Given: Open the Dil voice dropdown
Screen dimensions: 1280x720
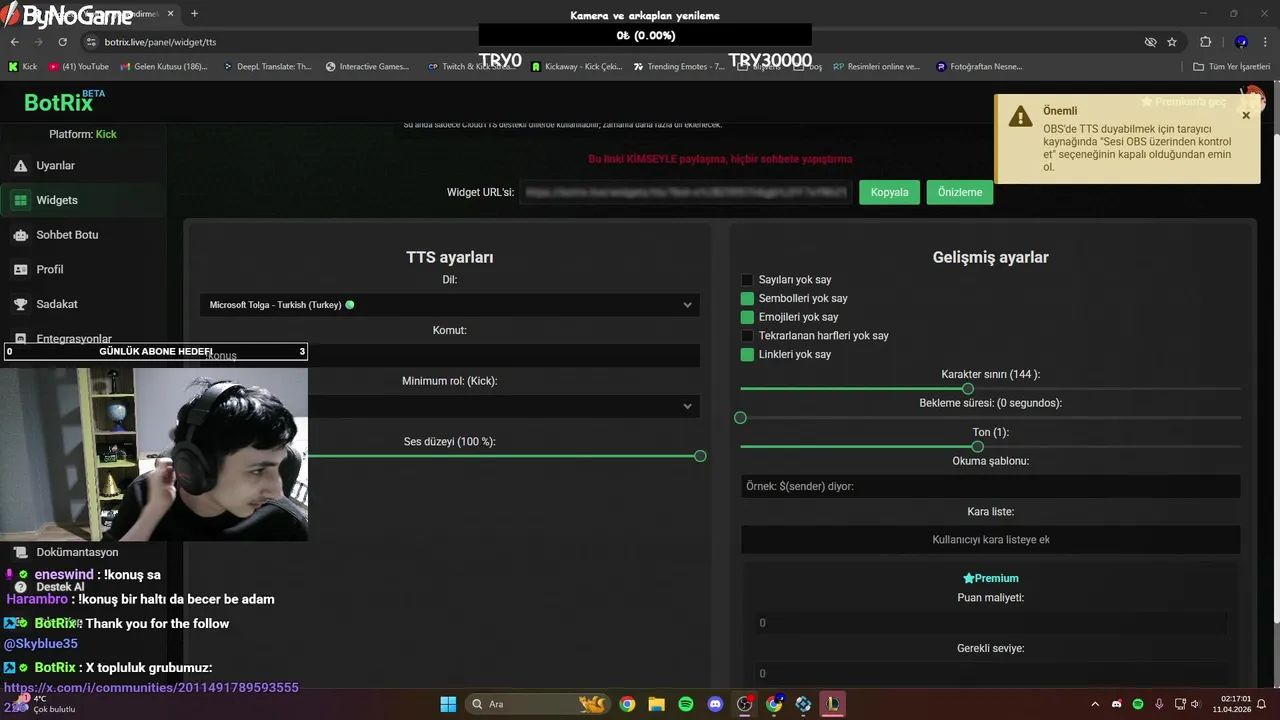Looking at the screenshot, I should [450, 305].
